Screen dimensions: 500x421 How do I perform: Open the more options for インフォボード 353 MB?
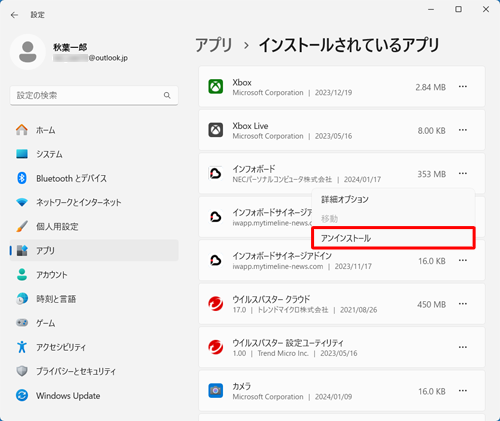(x=463, y=173)
